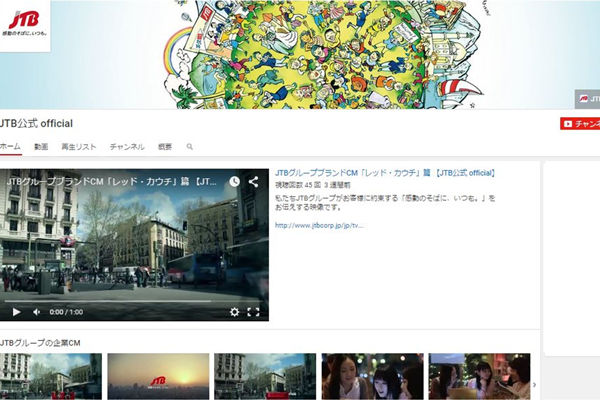Screen dimensions: 600x400
Task: Click the video progress bar
Action: point(134,301)
